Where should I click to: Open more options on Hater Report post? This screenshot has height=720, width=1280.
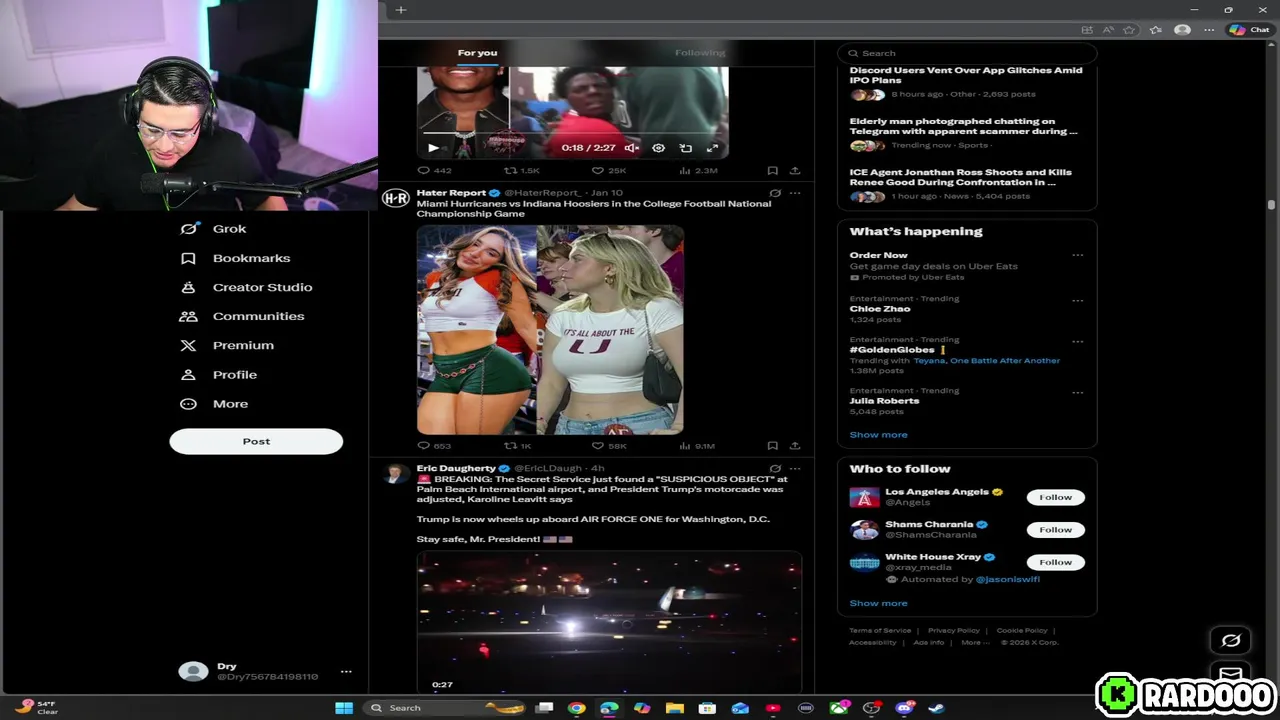coord(795,193)
